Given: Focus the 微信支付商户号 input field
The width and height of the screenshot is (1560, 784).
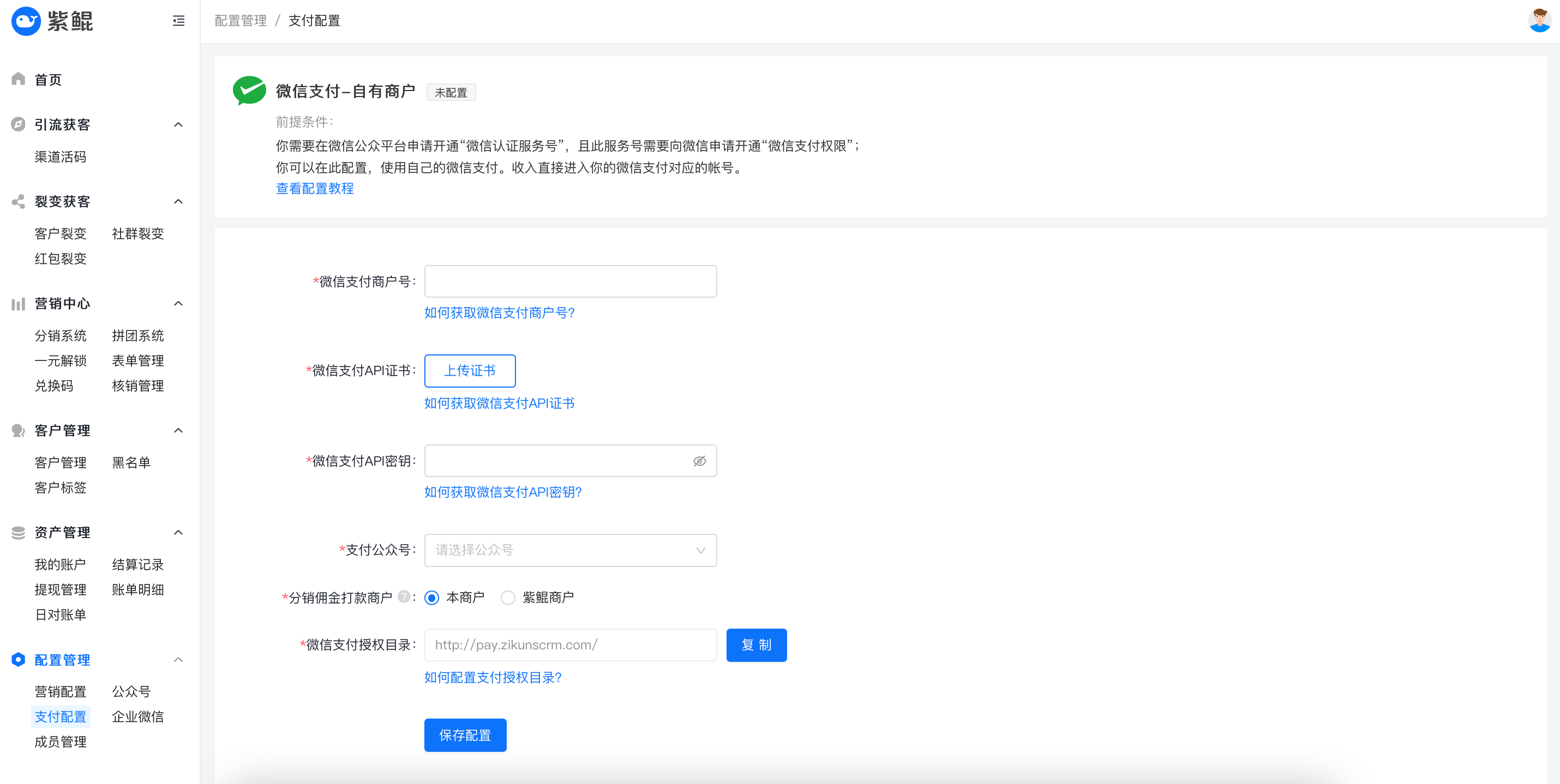Looking at the screenshot, I should 571,281.
